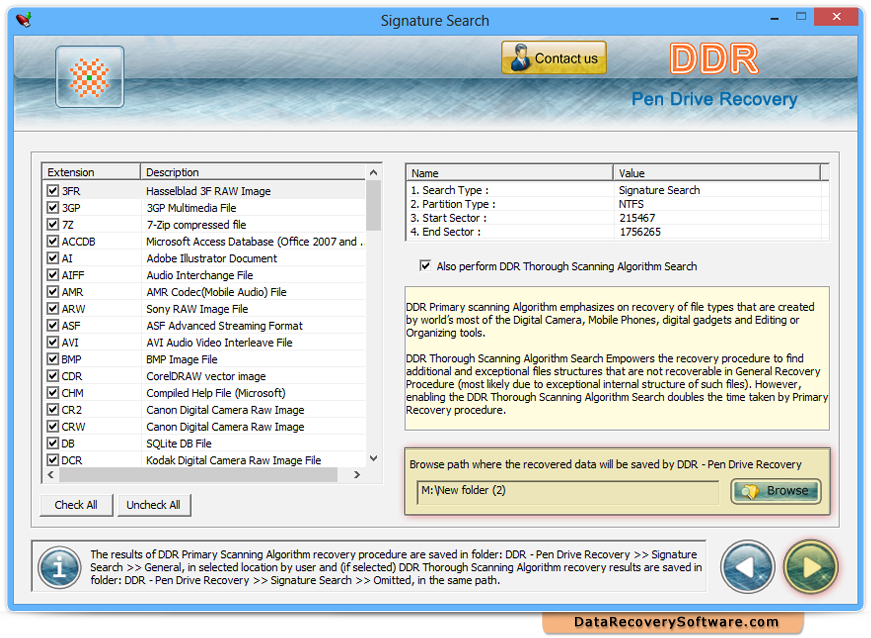Click the save path input field
This screenshot has width=871, height=638.
coord(568,491)
